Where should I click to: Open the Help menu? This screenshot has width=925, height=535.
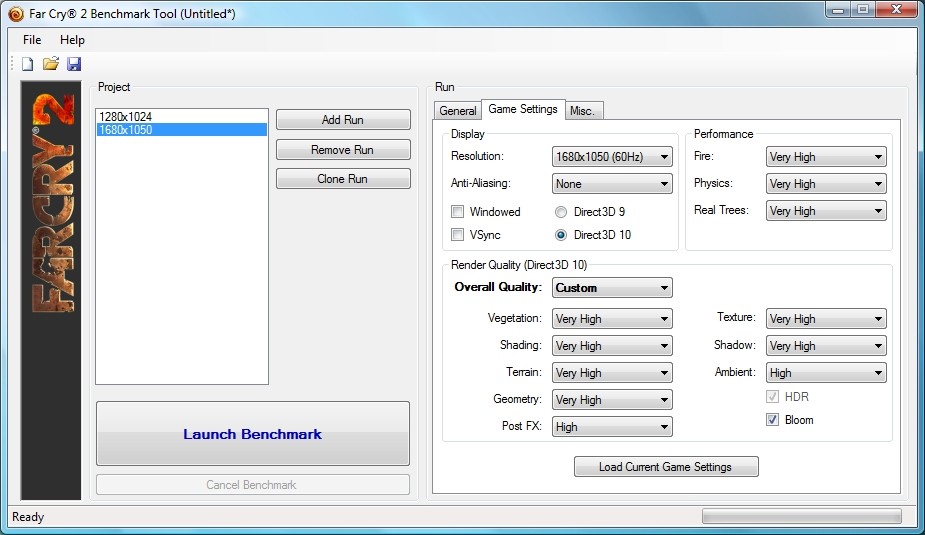click(x=72, y=40)
